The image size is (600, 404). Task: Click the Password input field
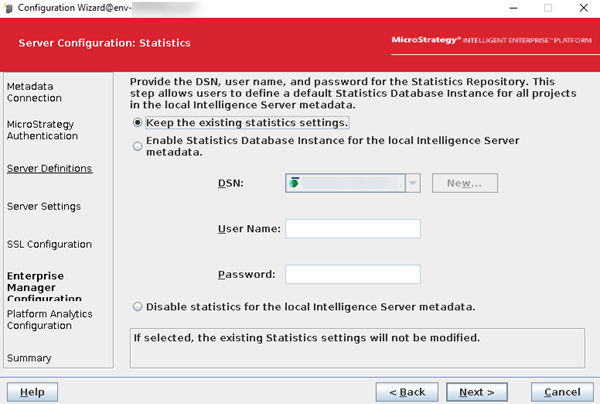click(352, 274)
